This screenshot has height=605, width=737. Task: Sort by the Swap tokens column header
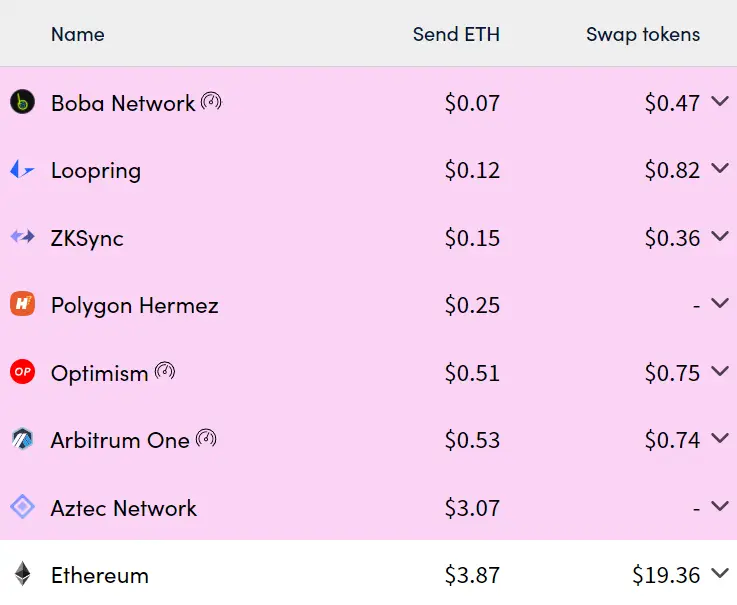tap(643, 34)
